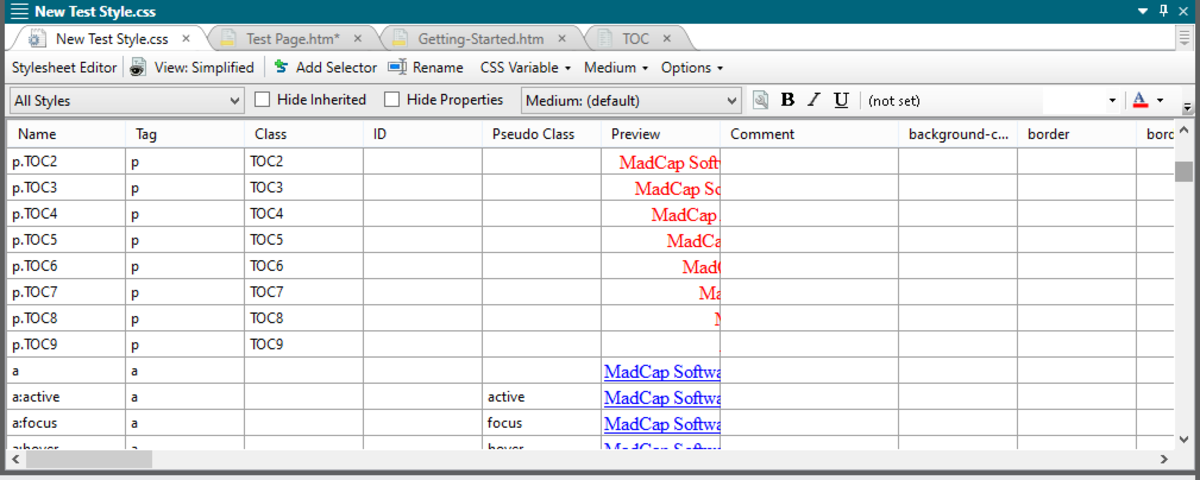
Task: Open the font color picker arrow
Action: [x=1160, y=100]
